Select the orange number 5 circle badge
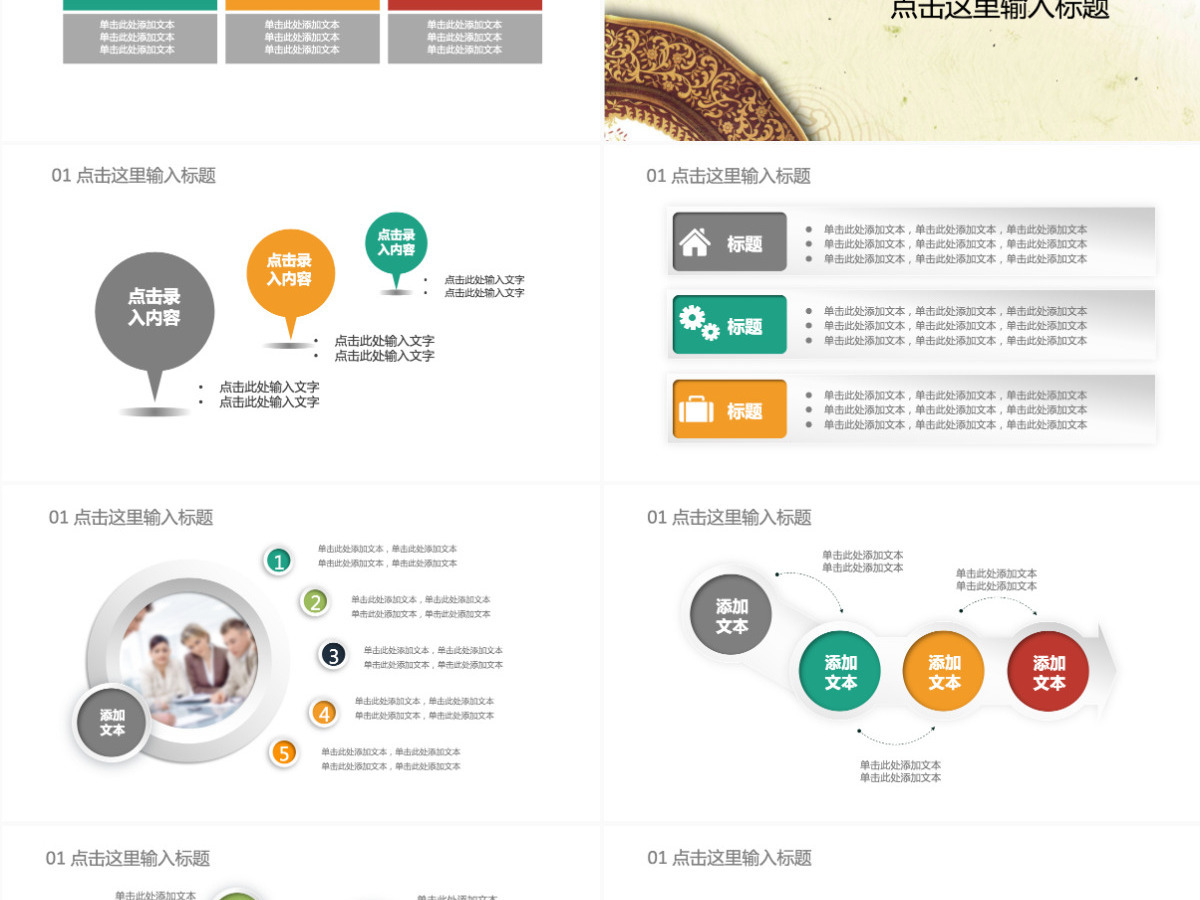This screenshot has width=1200, height=900. 284,753
